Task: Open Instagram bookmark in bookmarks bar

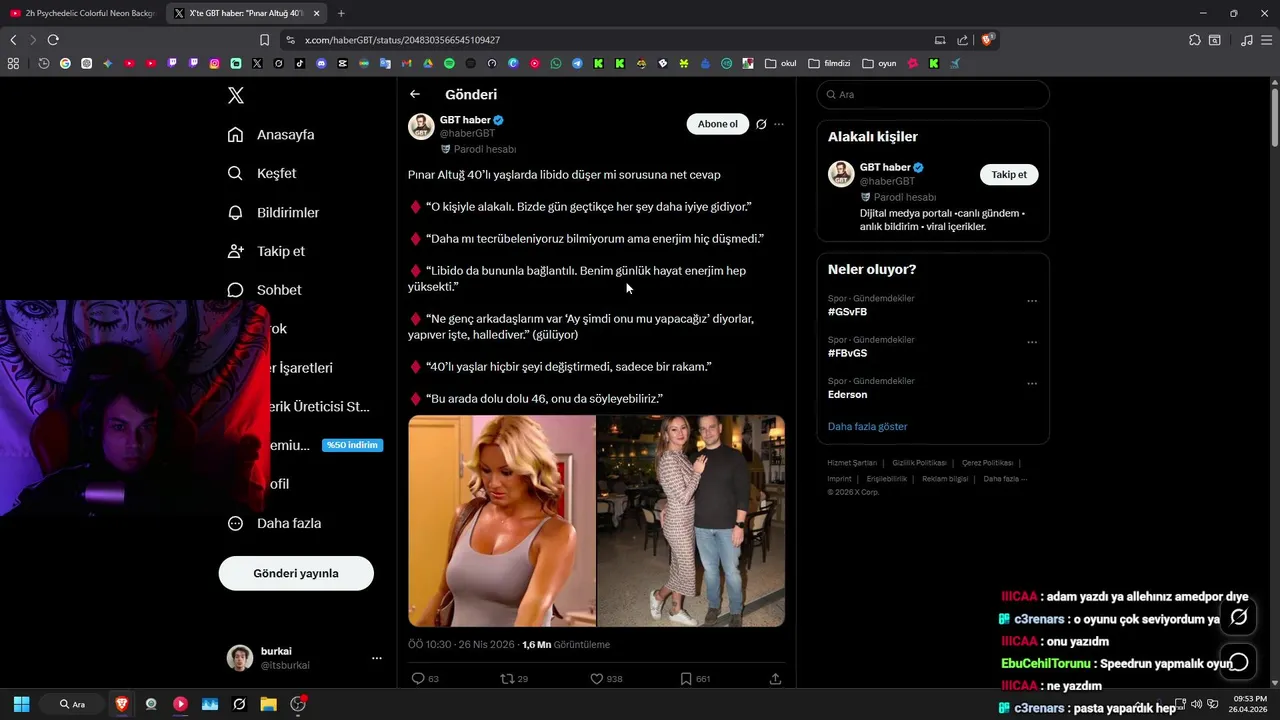Action: pyautogui.click(x=214, y=63)
